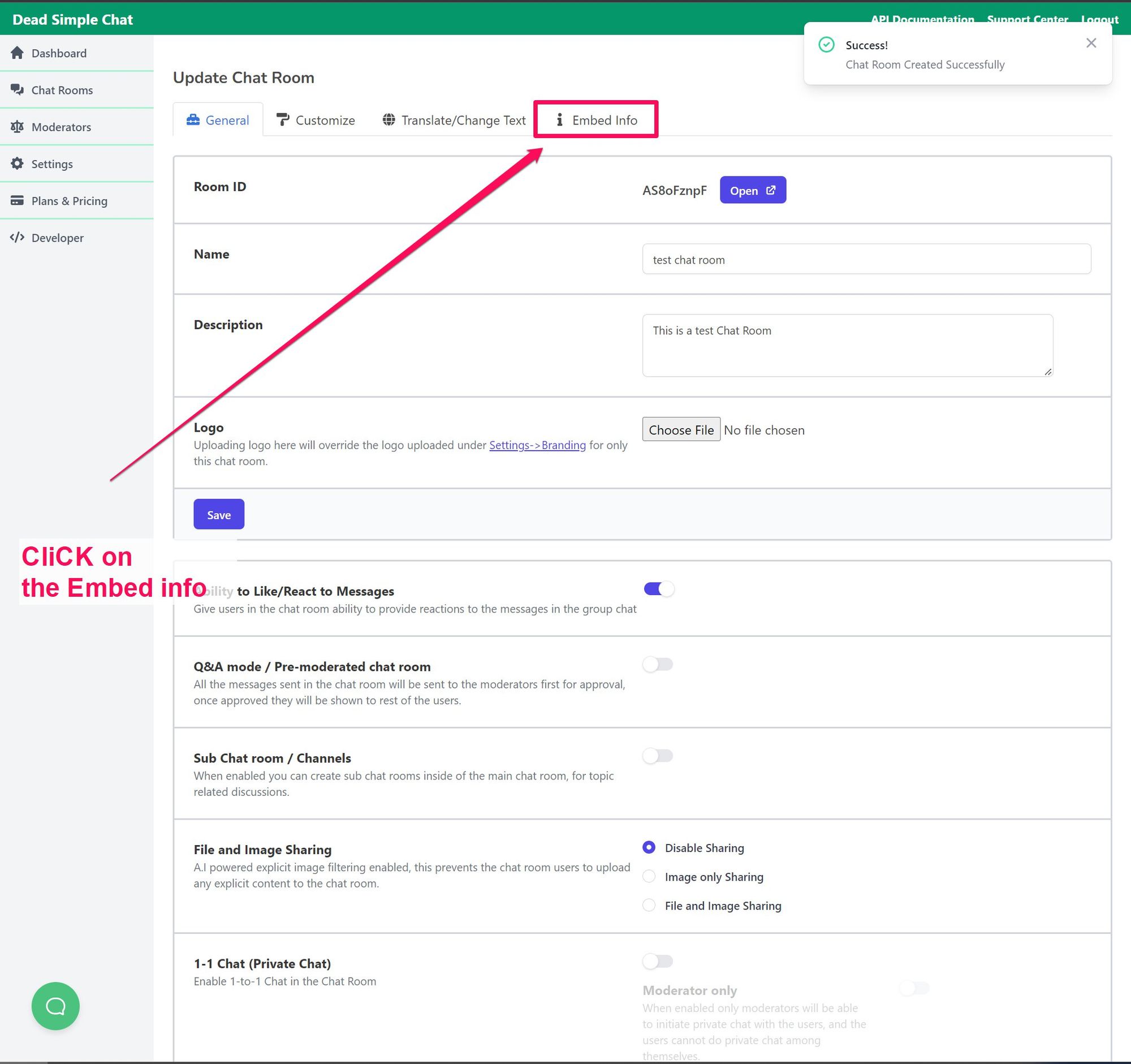Click the Developer code brackets icon

pyautogui.click(x=17, y=238)
